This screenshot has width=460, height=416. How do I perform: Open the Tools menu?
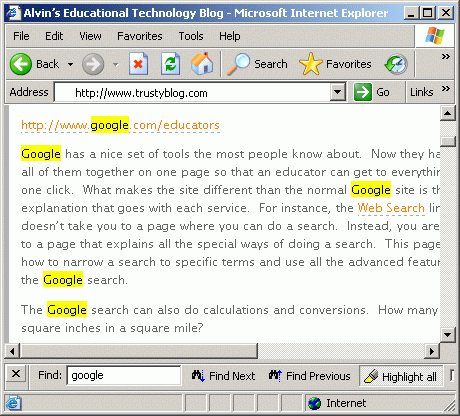(x=191, y=36)
